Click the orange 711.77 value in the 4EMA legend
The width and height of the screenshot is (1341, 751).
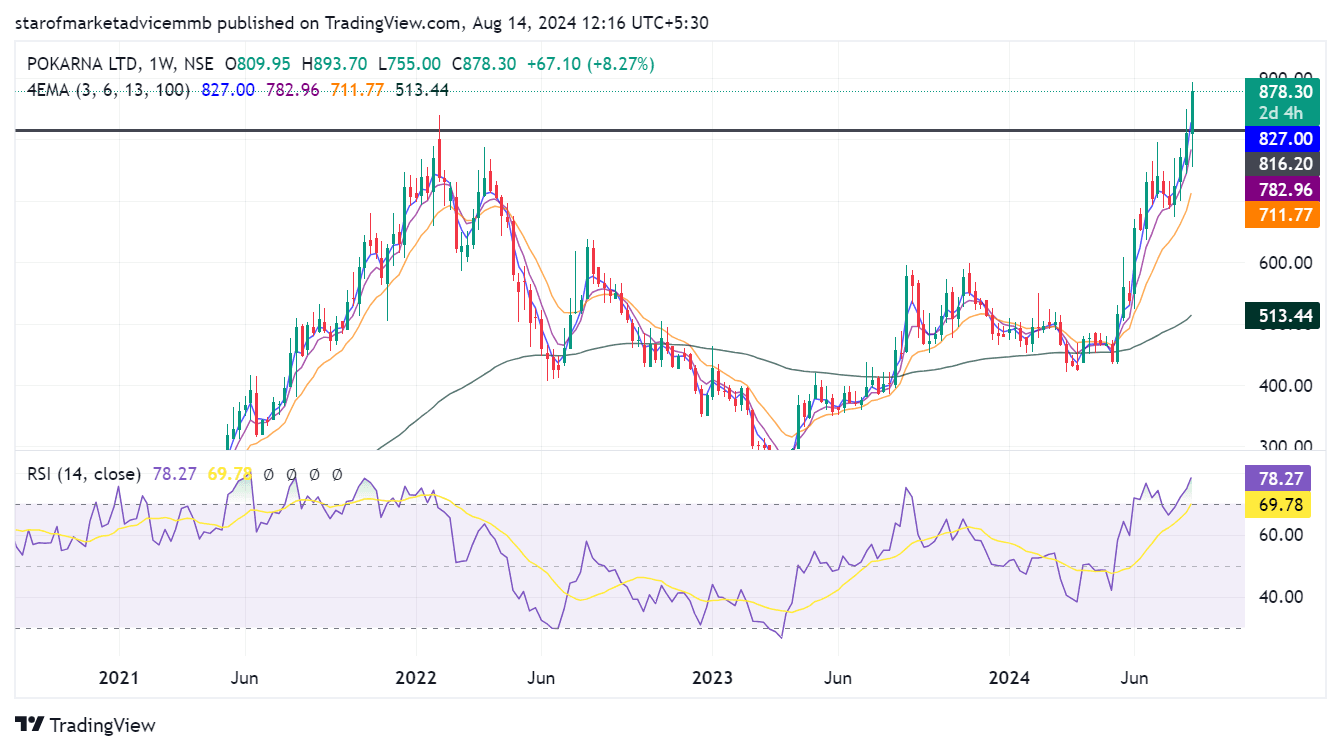click(357, 90)
